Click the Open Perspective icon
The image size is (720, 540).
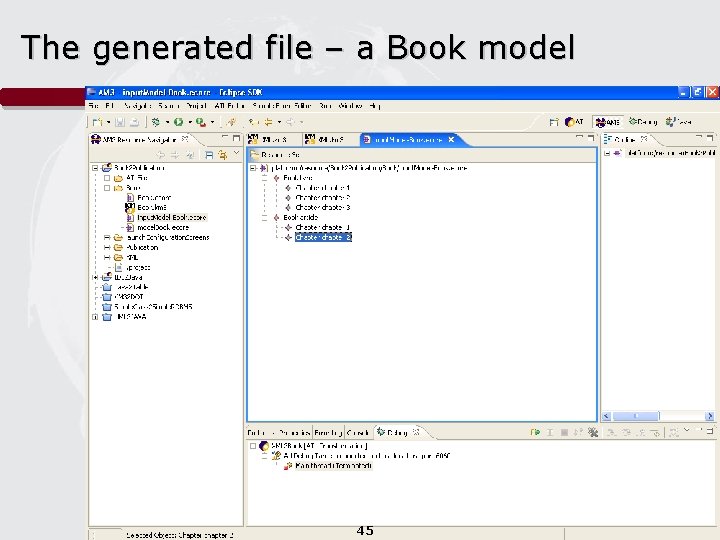point(554,122)
